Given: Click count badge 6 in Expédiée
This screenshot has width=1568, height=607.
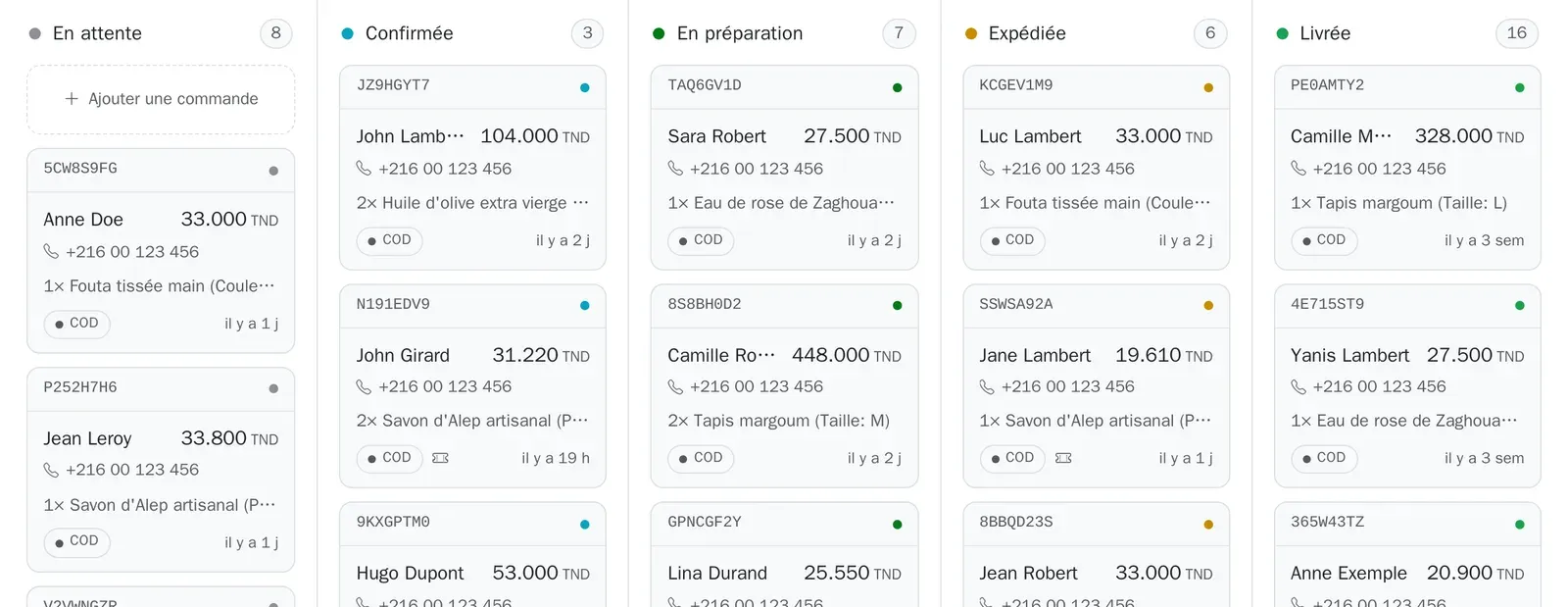Looking at the screenshot, I should click(x=1210, y=33).
